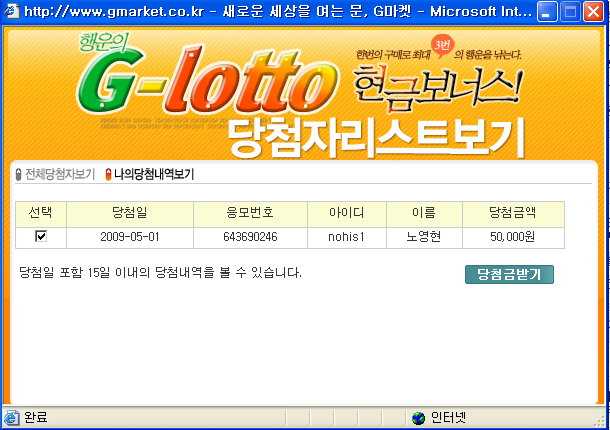This screenshot has height=430, width=610.
Task: Click the globe internet zone icon
Action: click(418, 418)
